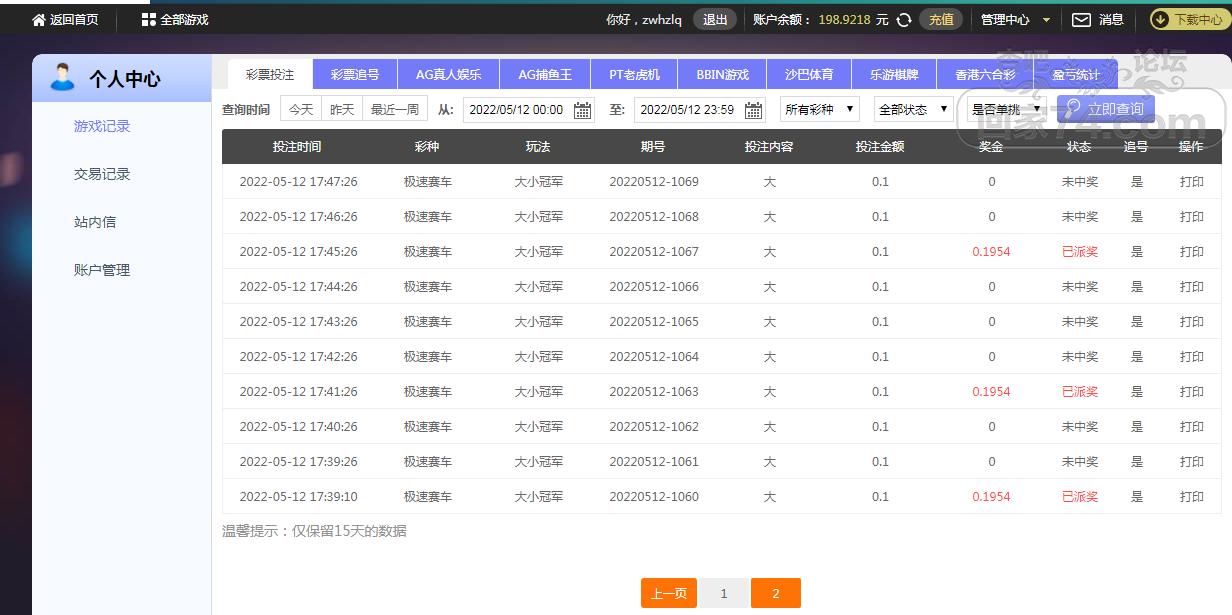This screenshot has width=1232, height=615.
Task: Open the 是否单挑 dropdown
Action: tap(1007, 109)
